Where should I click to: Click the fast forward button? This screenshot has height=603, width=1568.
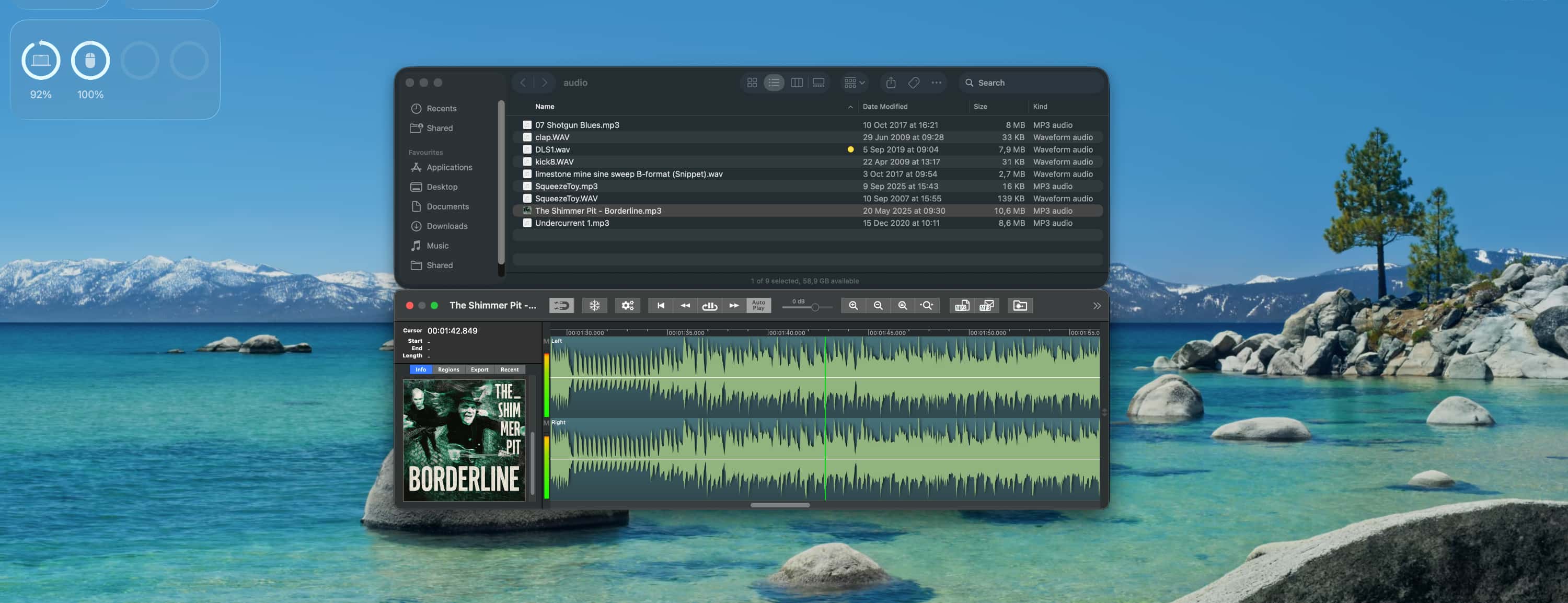tap(733, 306)
